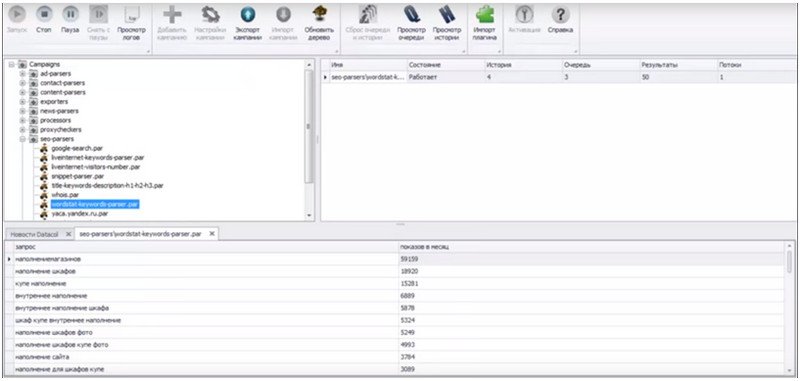This screenshot has width=800, height=381.
Task: Sort by Результаты column header
Action: click(x=678, y=65)
